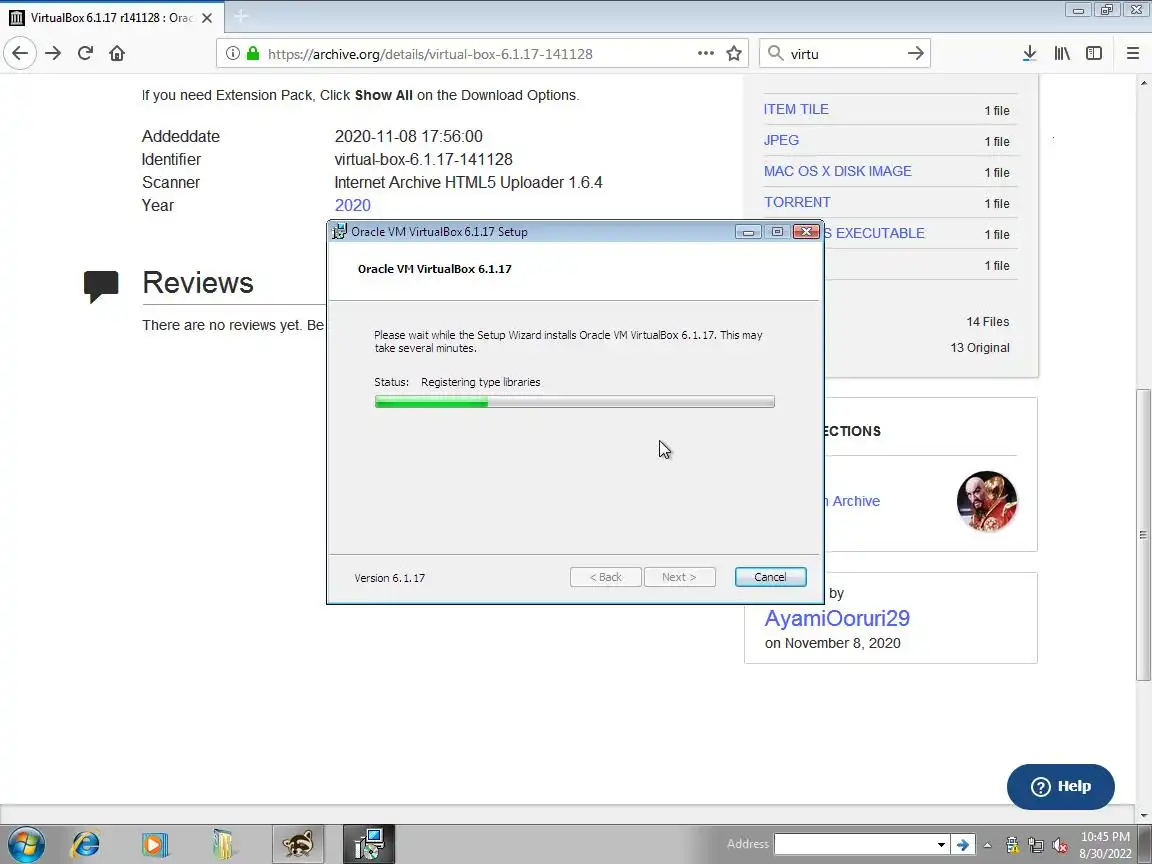Open the browser downloads panel

[x=1029, y=53]
